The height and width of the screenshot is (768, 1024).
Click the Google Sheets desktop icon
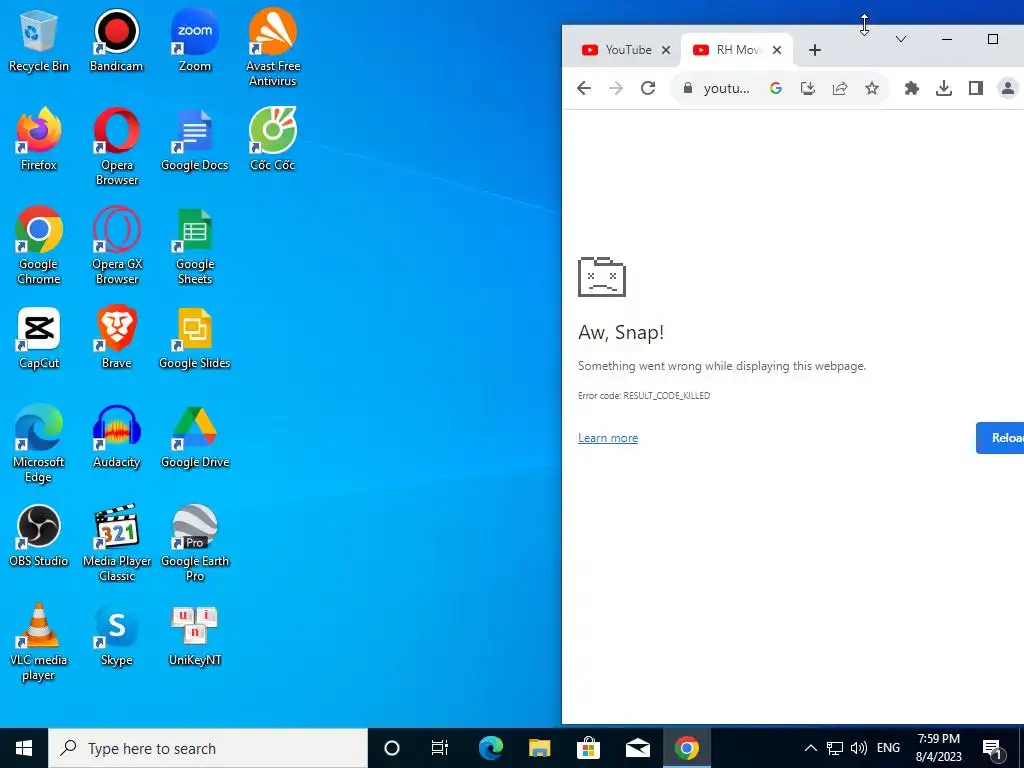click(x=195, y=246)
